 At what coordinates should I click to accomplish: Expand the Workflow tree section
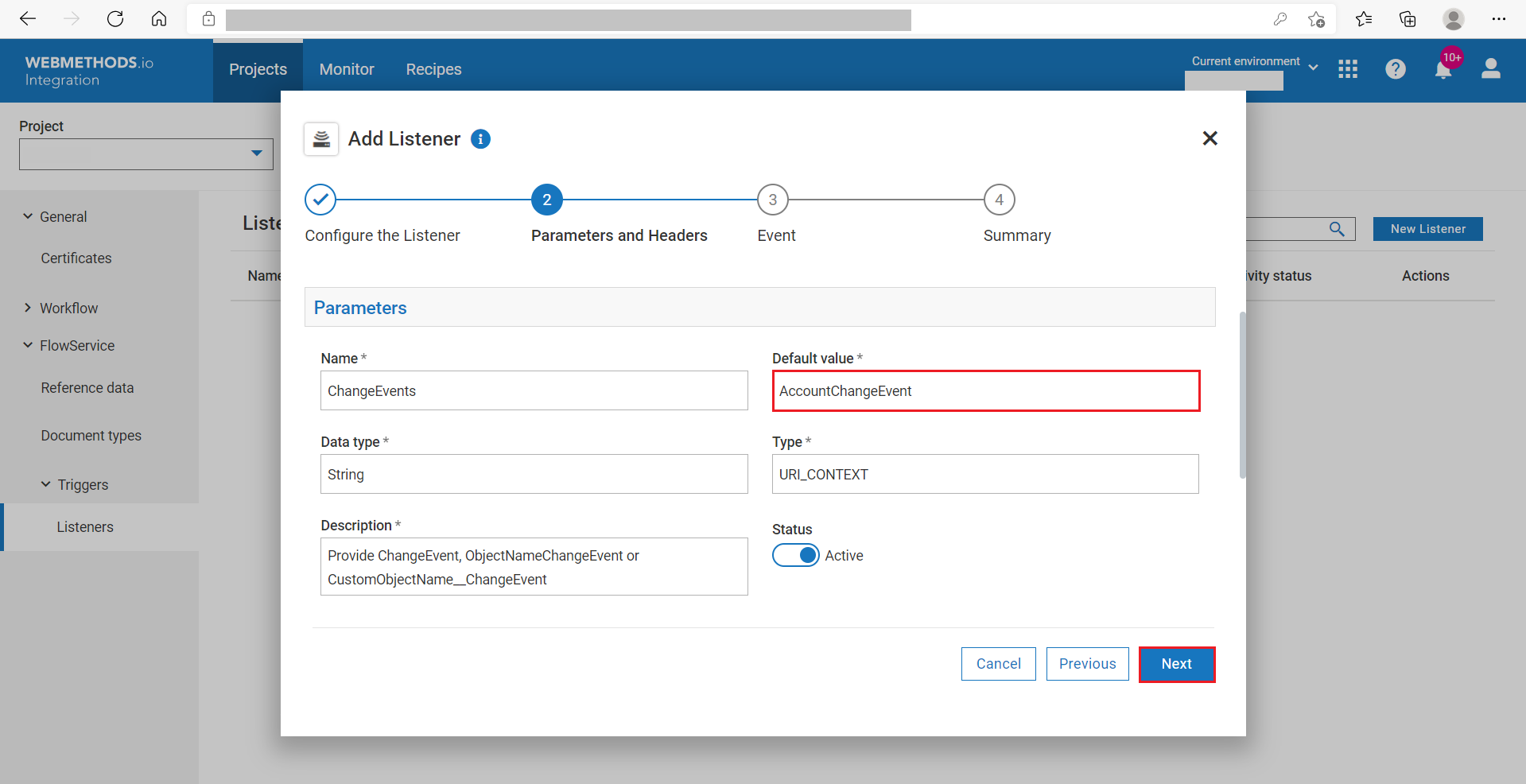(x=28, y=308)
